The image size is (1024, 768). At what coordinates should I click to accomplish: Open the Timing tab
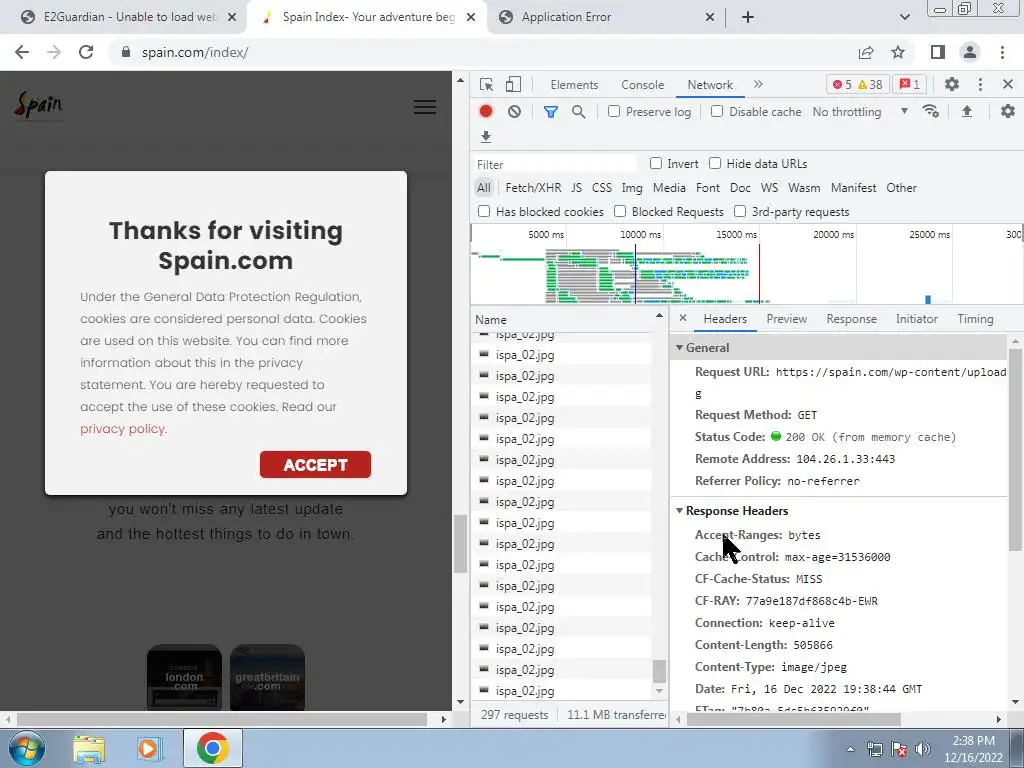point(975,319)
